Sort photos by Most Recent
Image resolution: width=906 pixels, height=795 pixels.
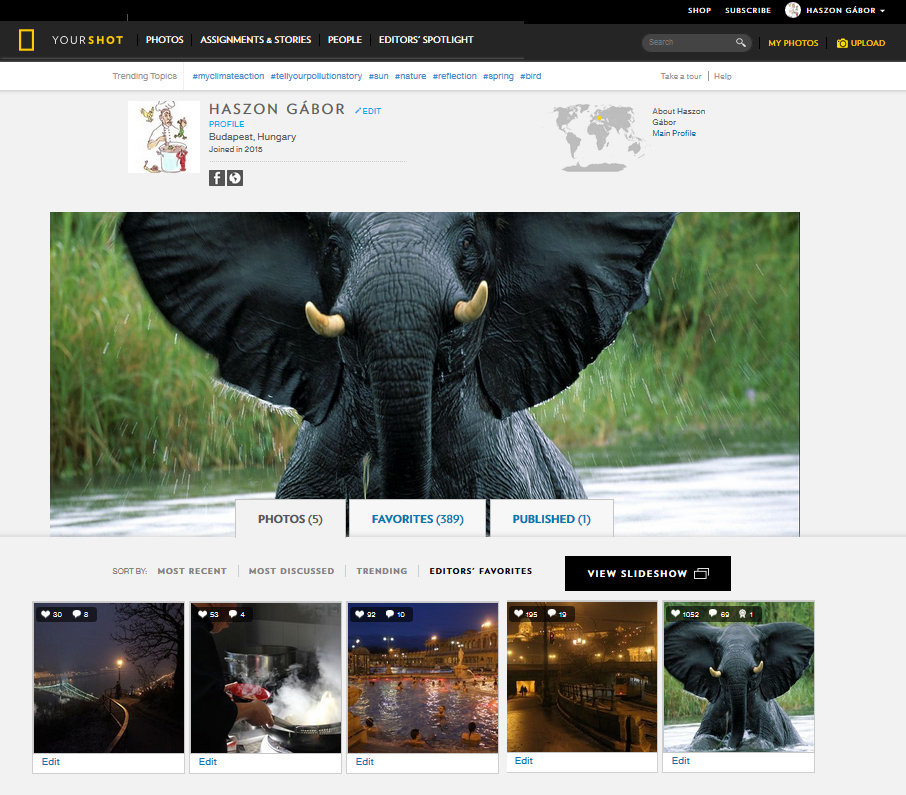pyautogui.click(x=192, y=571)
